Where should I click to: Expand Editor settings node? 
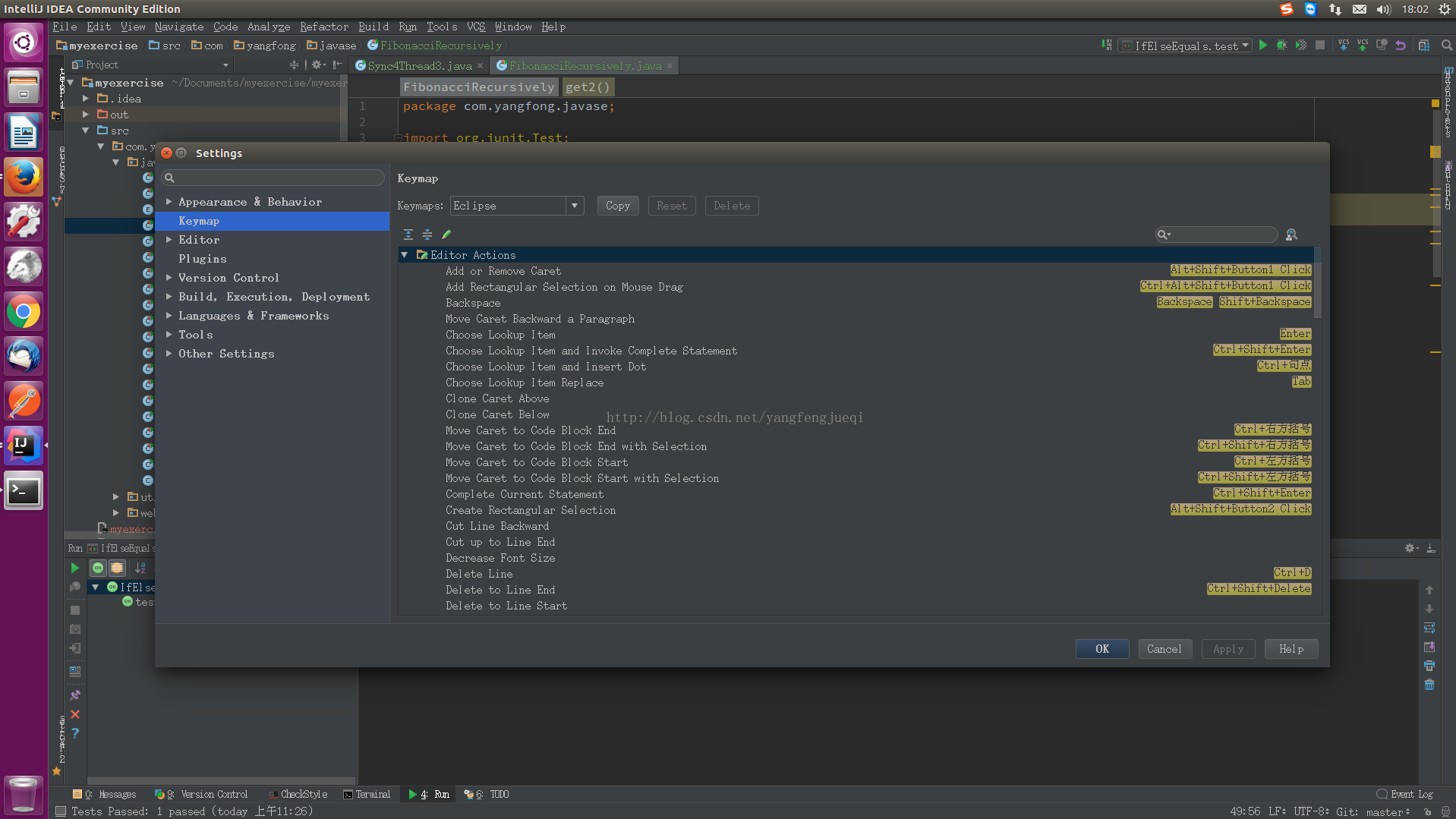click(169, 240)
